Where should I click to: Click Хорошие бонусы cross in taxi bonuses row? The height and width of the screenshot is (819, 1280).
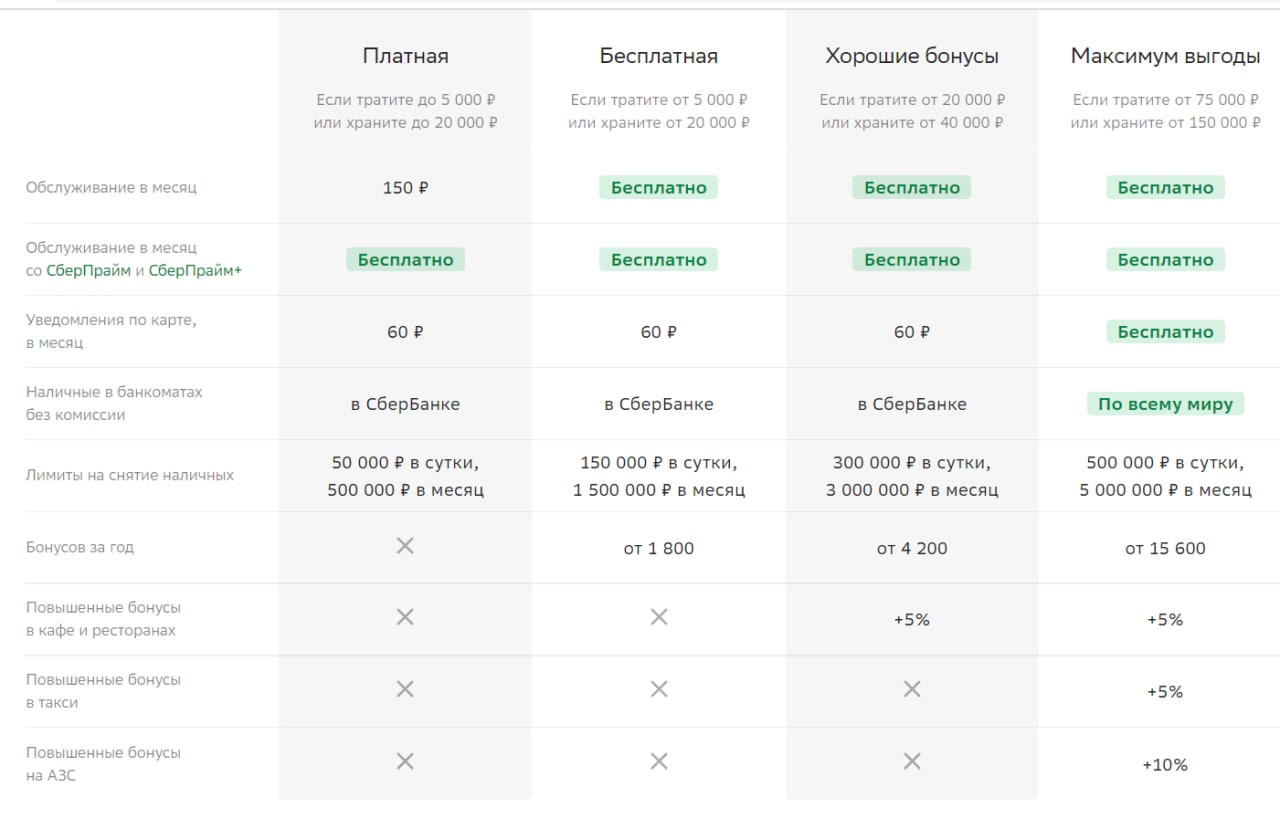point(912,689)
